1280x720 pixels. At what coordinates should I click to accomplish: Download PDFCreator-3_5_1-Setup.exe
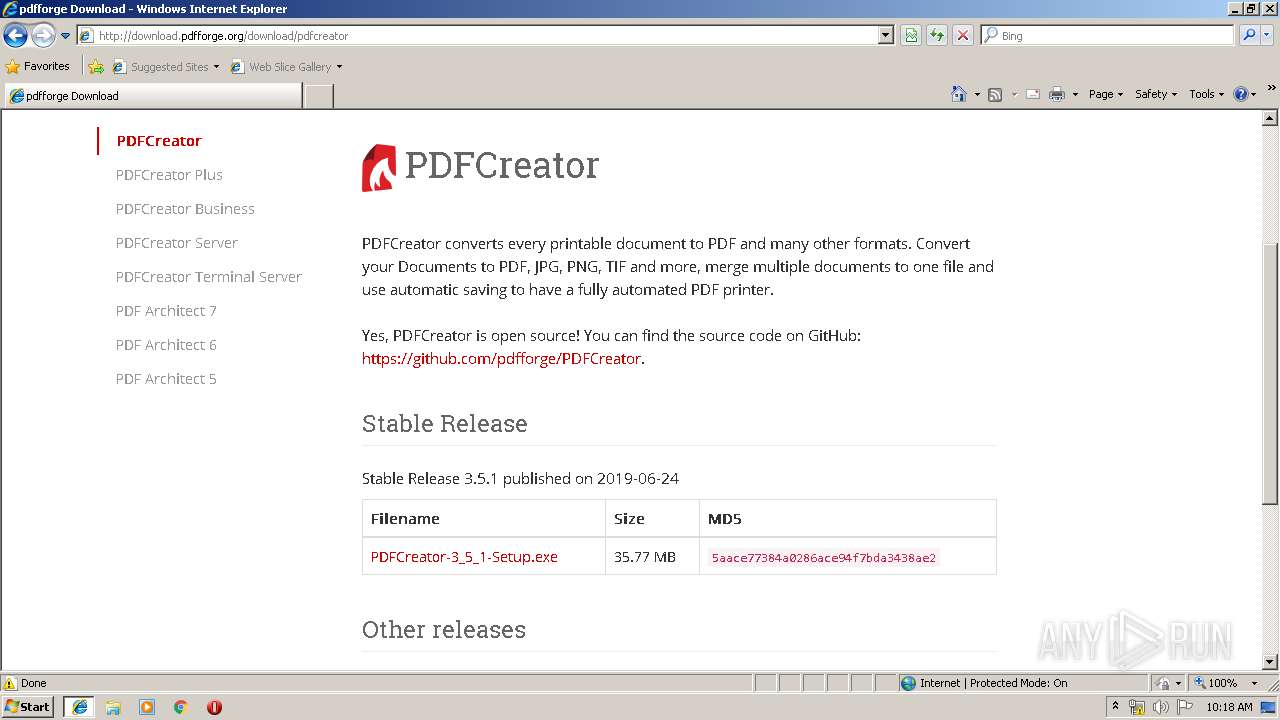[x=464, y=557]
